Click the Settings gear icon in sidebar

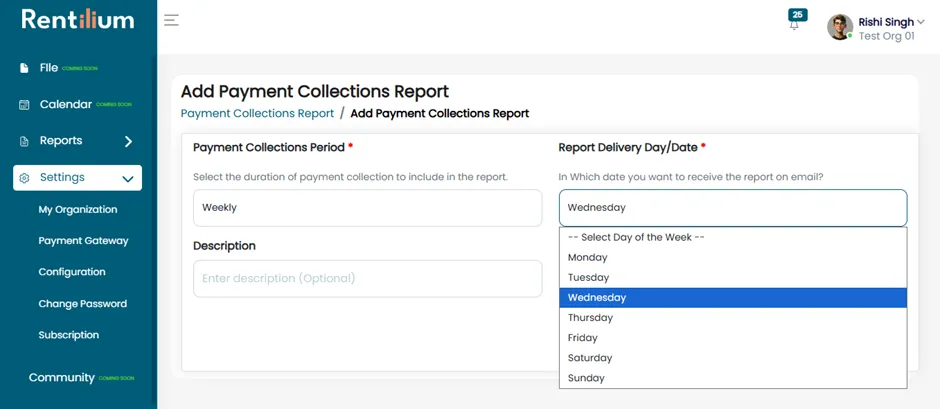point(24,178)
